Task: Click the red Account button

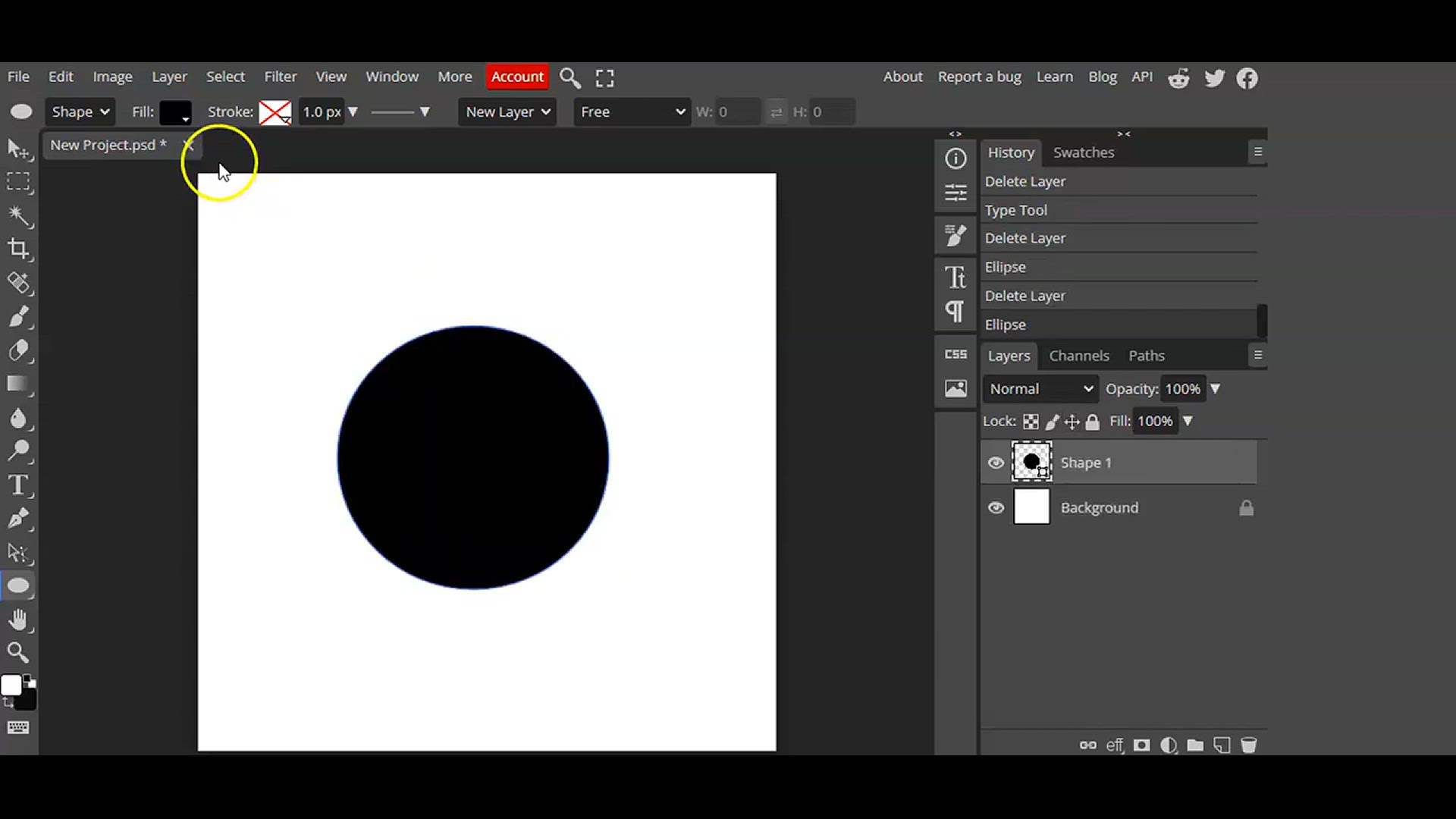Action: [517, 77]
